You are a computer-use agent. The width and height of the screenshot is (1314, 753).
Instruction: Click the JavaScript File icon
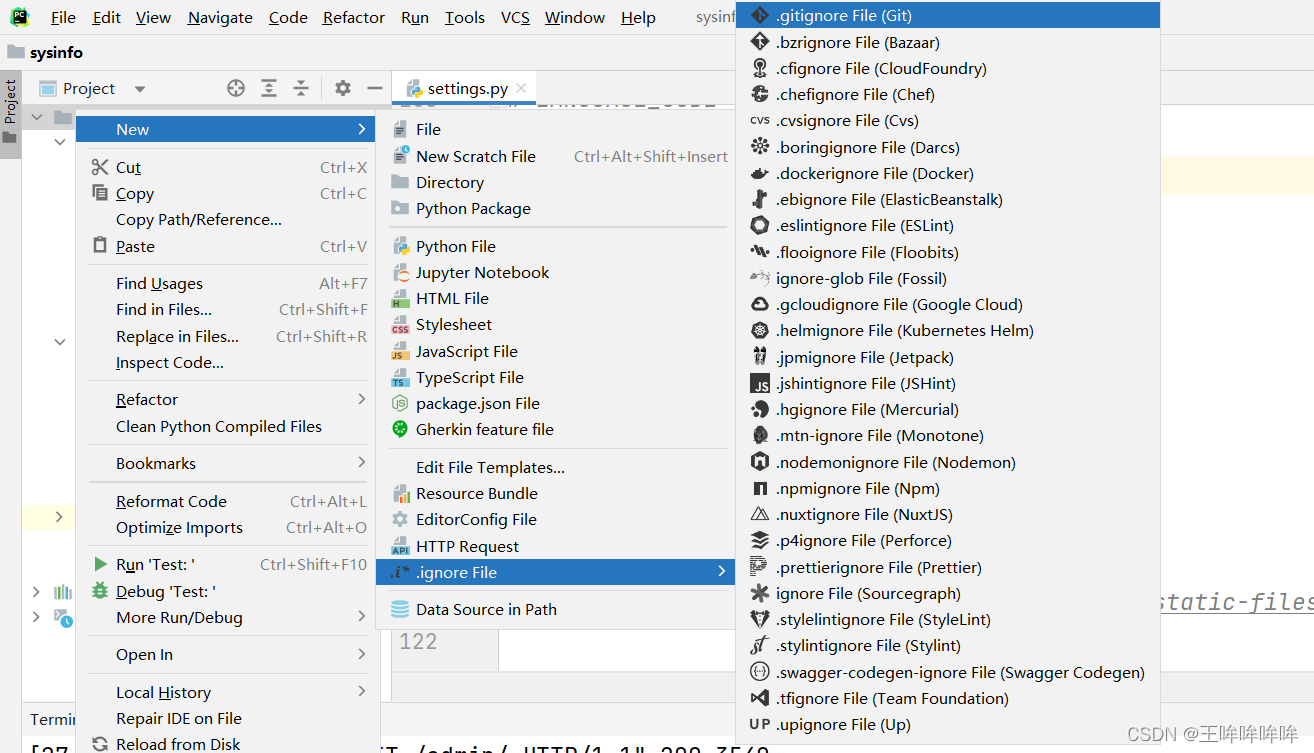(400, 351)
